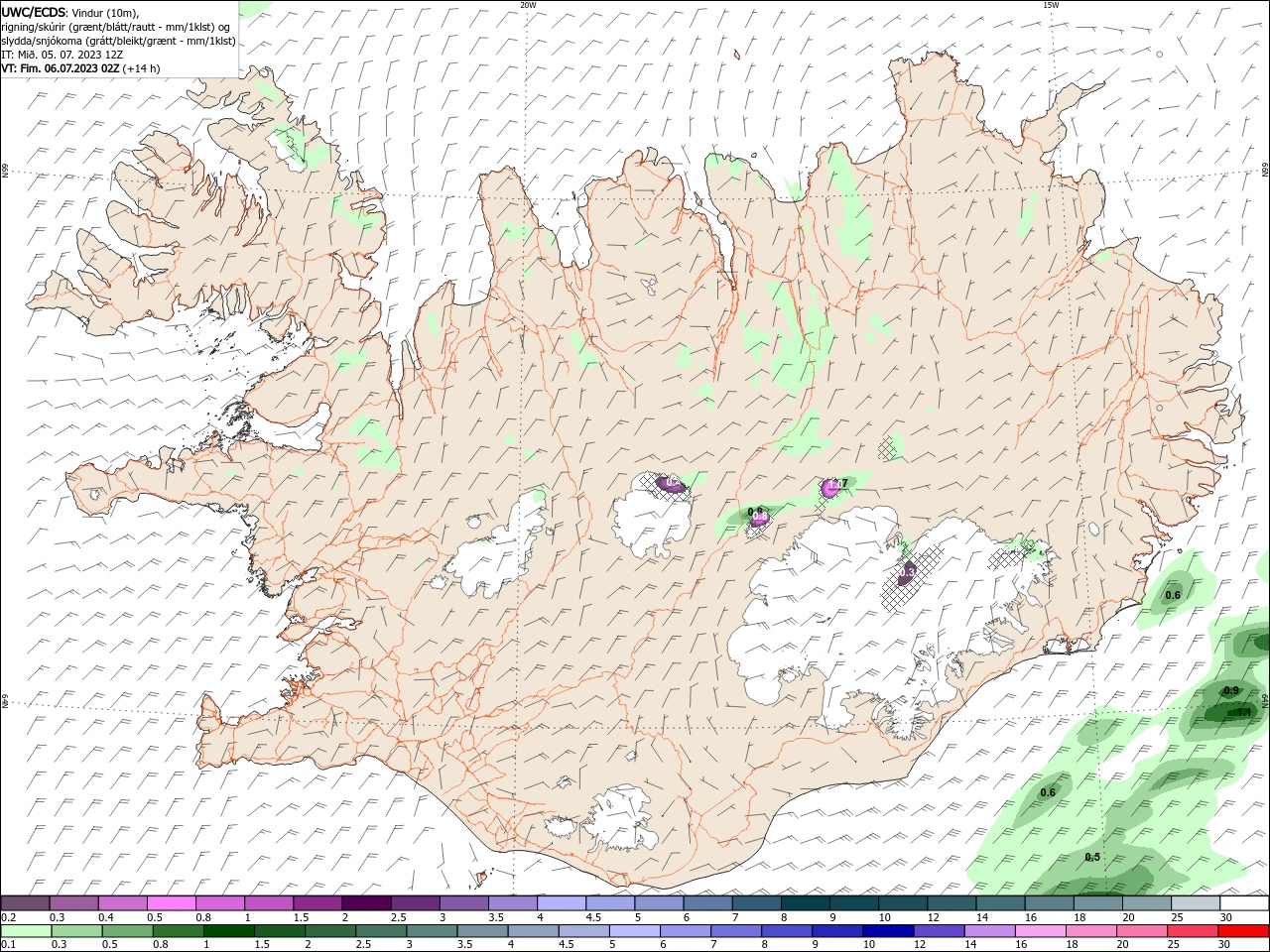Click the dark purple 2–2.5 snow scale swatch
Screen dimensions: 1270x952
(x=366, y=903)
